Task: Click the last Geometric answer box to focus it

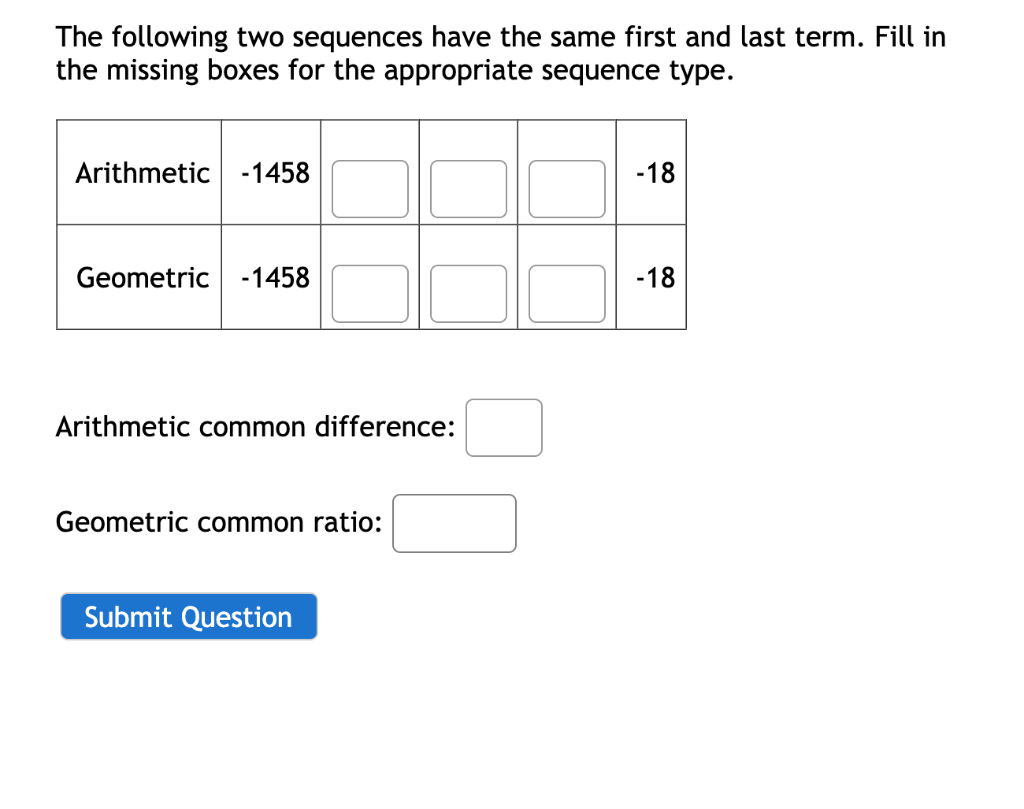Action: pos(566,293)
